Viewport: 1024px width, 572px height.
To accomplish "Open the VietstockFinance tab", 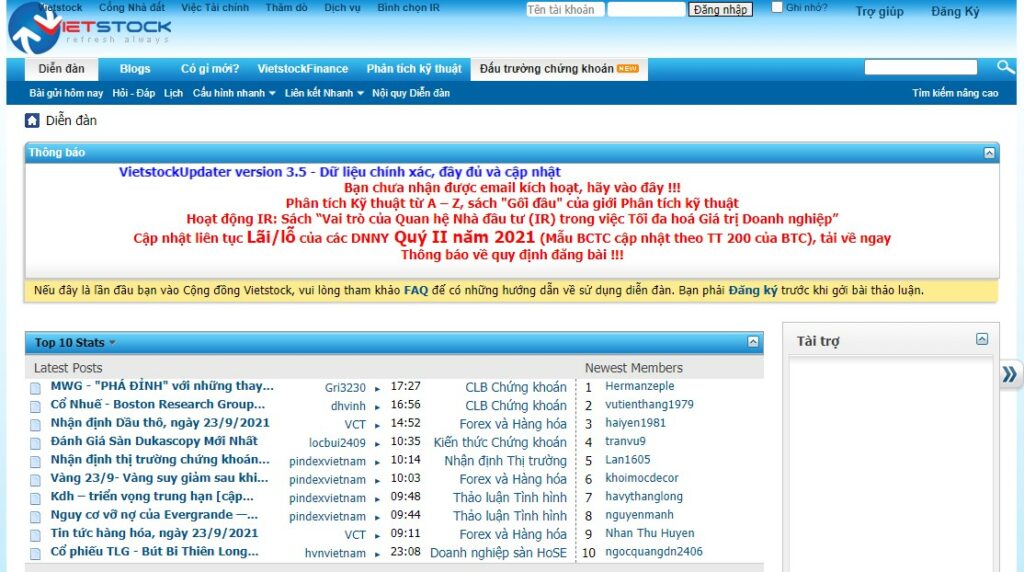I will click(302, 69).
